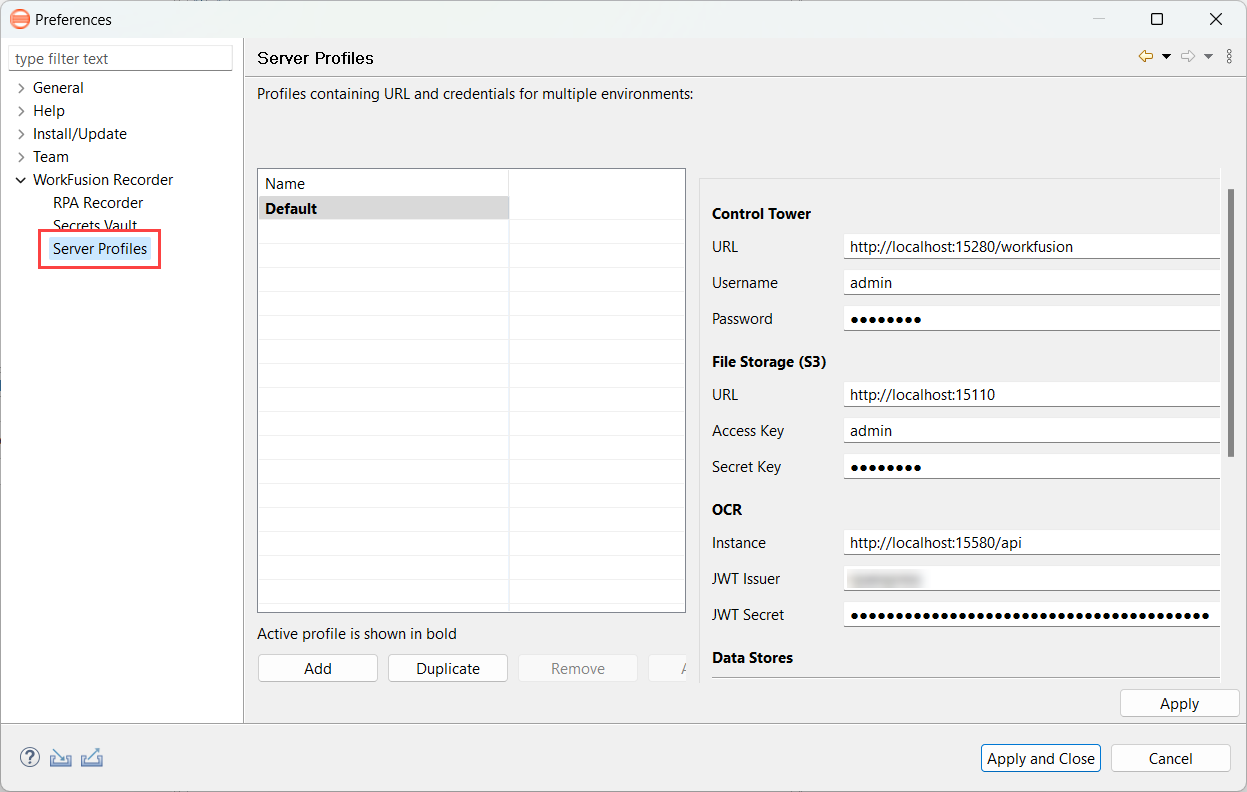1247x792 pixels.
Task: Click the OCR section heading
Action: 727,510
